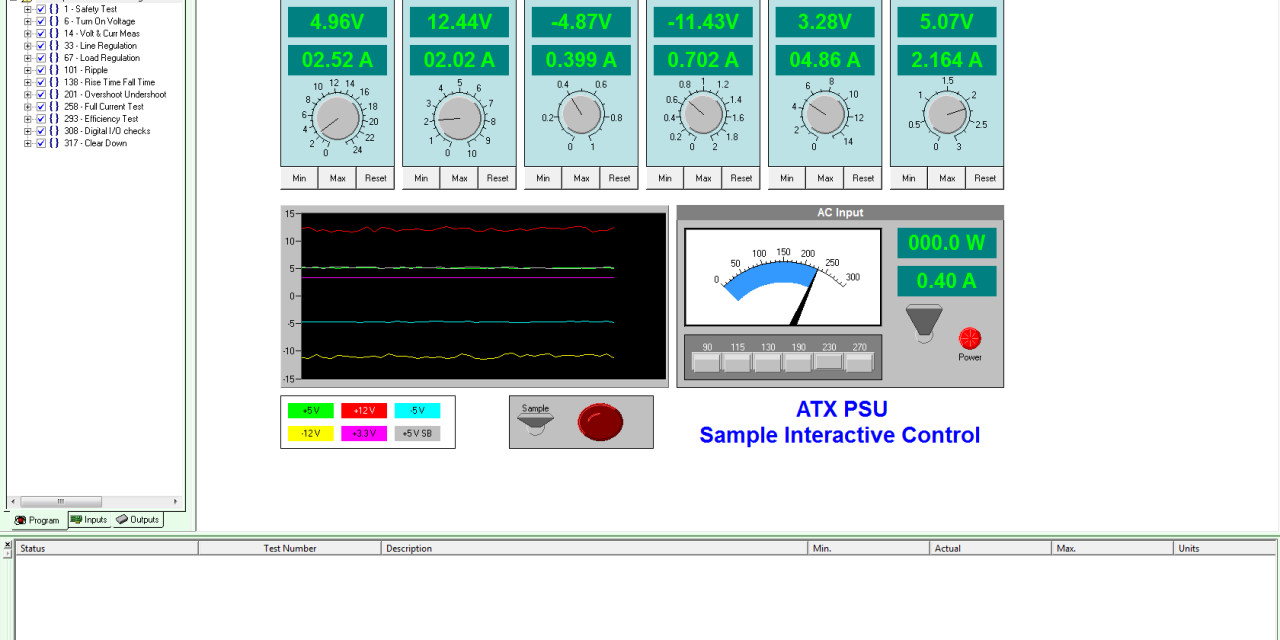Expand the 308 - Digital I/O checks node
This screenshot has height=640, width=1280.
28,130
